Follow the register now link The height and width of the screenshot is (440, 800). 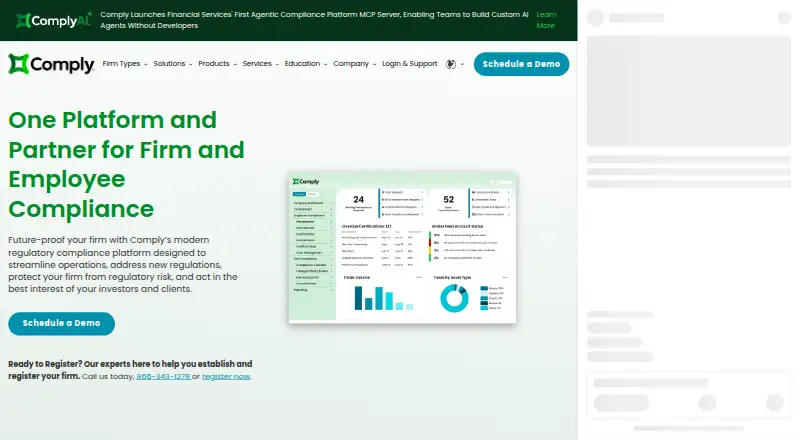(x=226, y=377)
